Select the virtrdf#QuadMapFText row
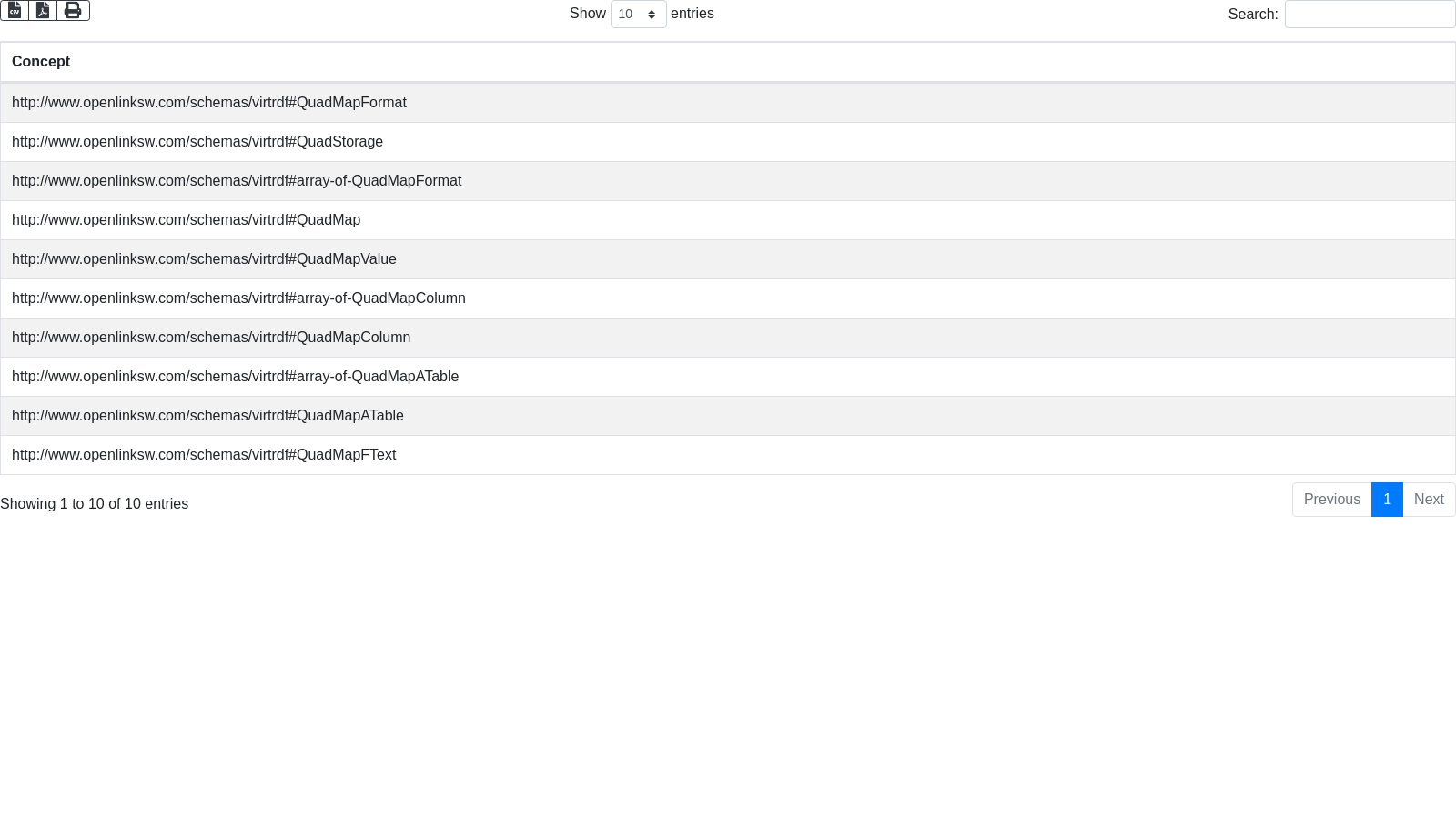Image resolution: width=1456 pixels, height=819 pixels. pyautogui.click(x=204, y=455)
